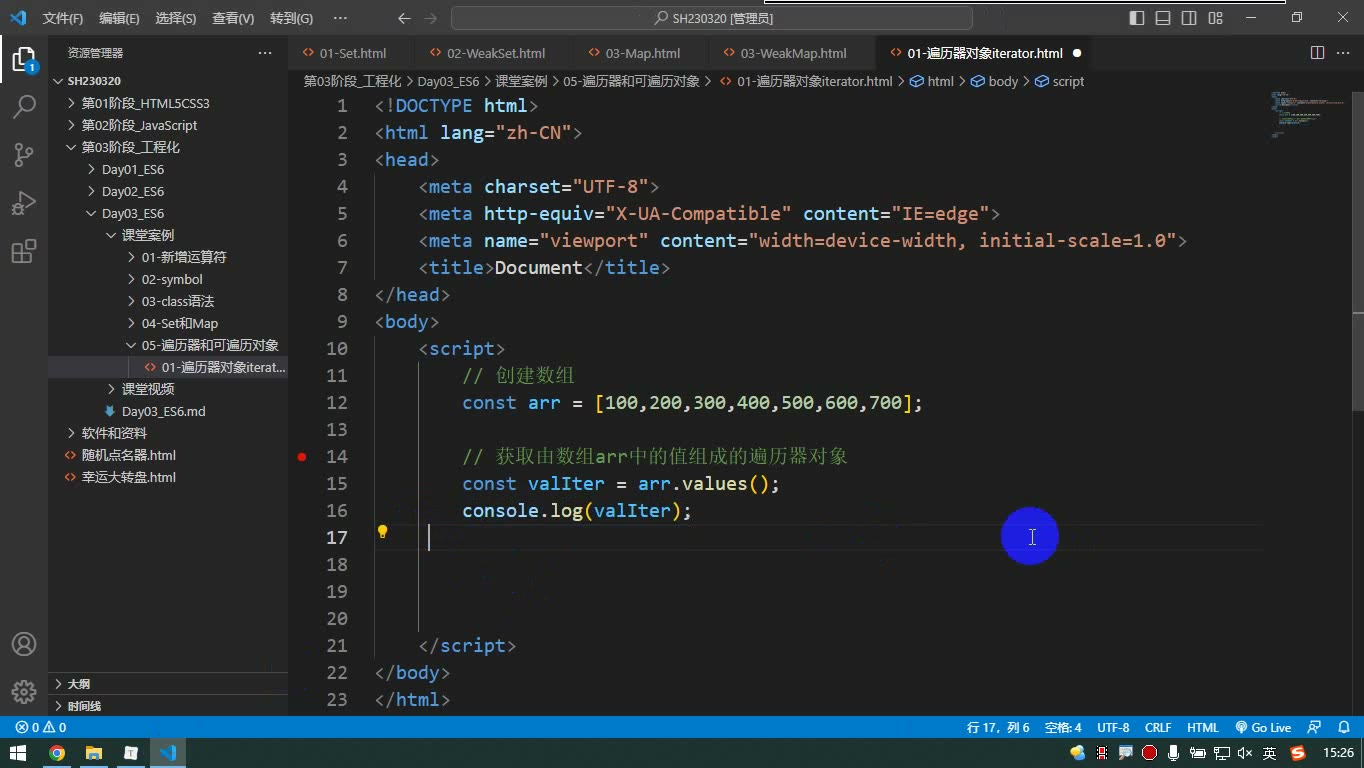Open Chrome from the Windows taskbar
Viewport: 1364px width, 768px height.
coord(57,753)
